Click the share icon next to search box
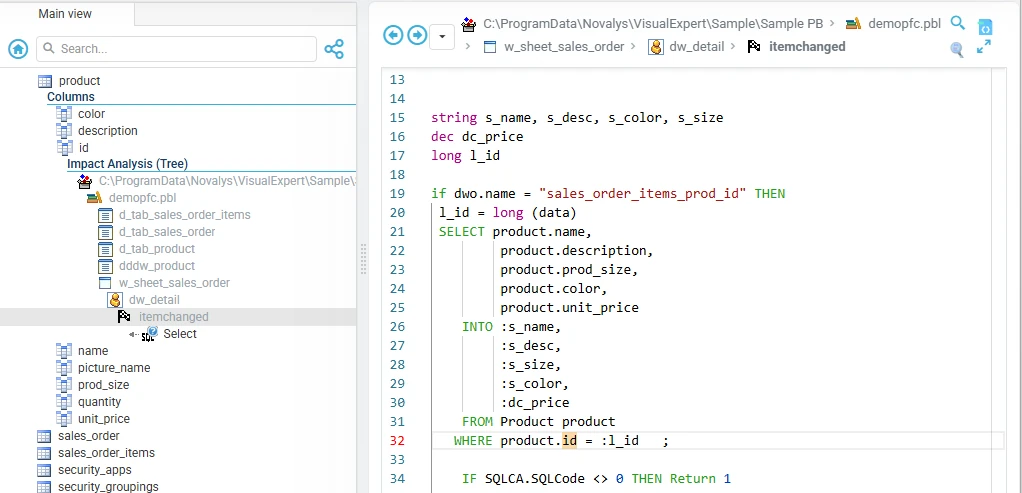 pos(334,49)
